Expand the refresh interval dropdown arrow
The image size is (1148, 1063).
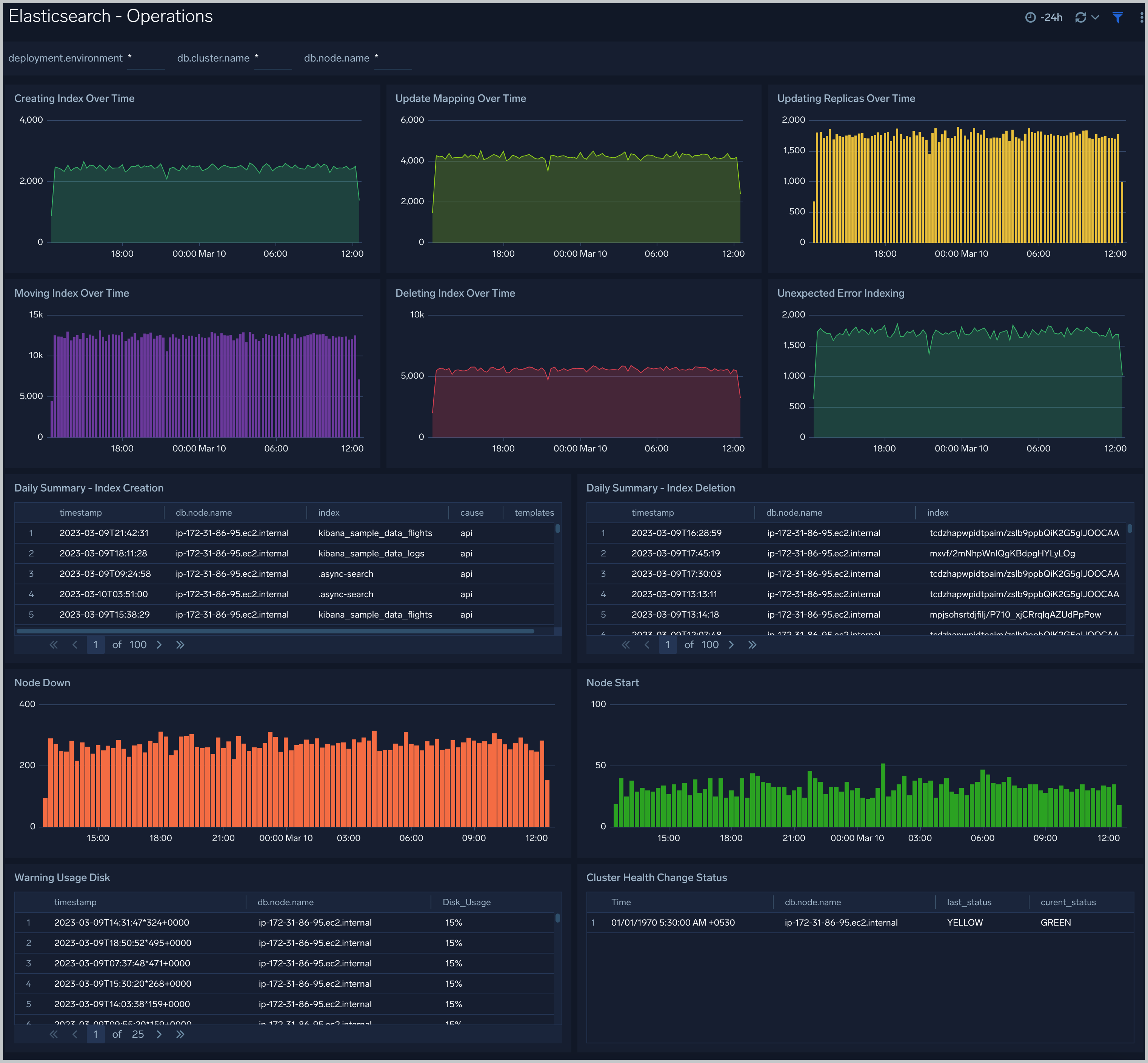point(1095,17)
